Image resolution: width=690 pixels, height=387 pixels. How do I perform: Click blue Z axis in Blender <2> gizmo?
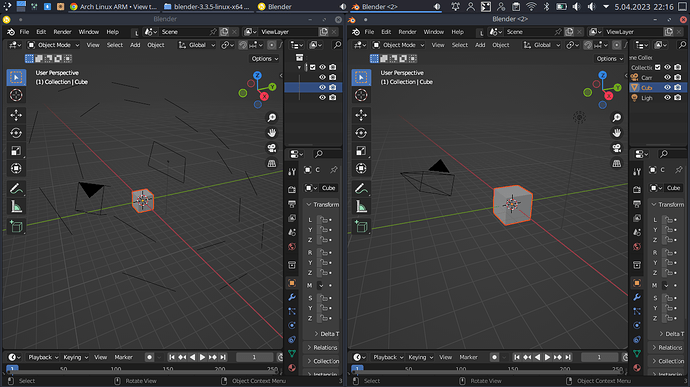602,75
